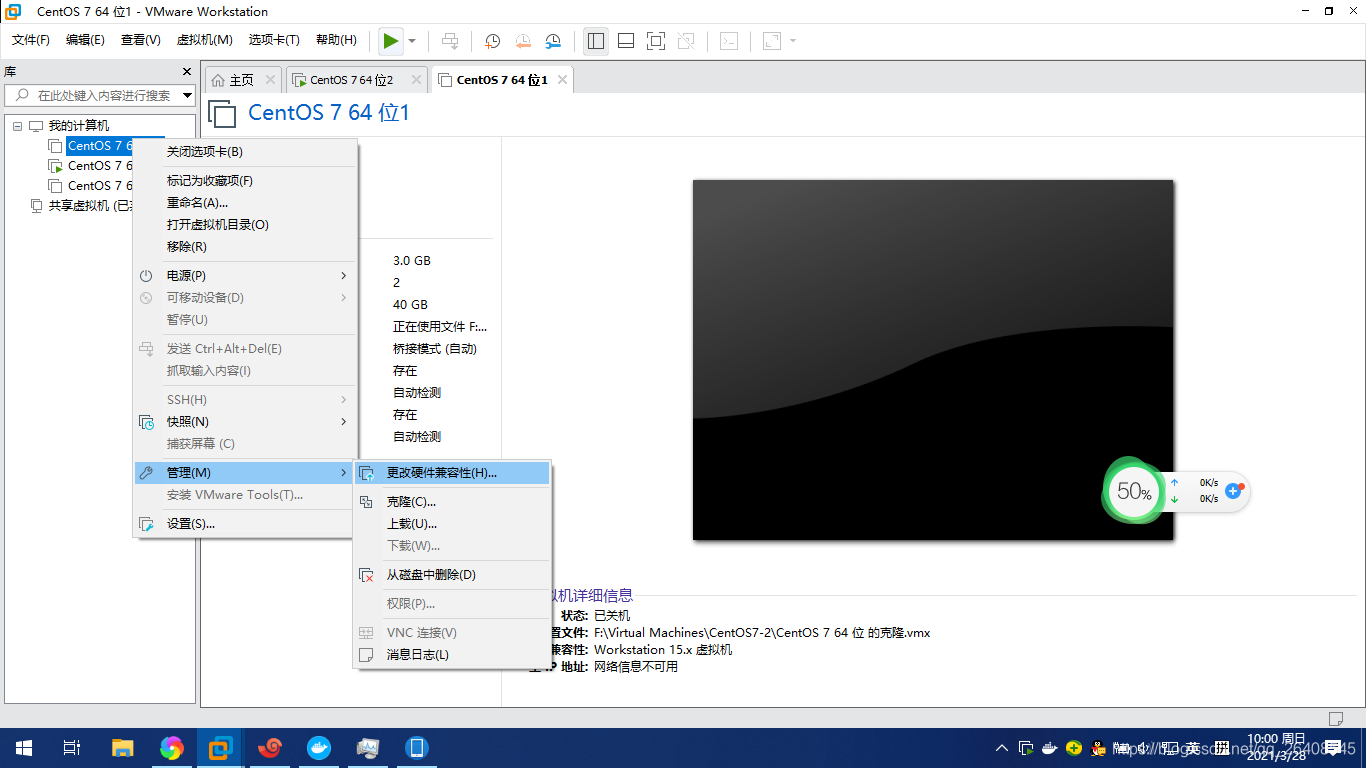Click 桥接模式 (自动) network value
The image size is (1366, 768).
point(435,349)
